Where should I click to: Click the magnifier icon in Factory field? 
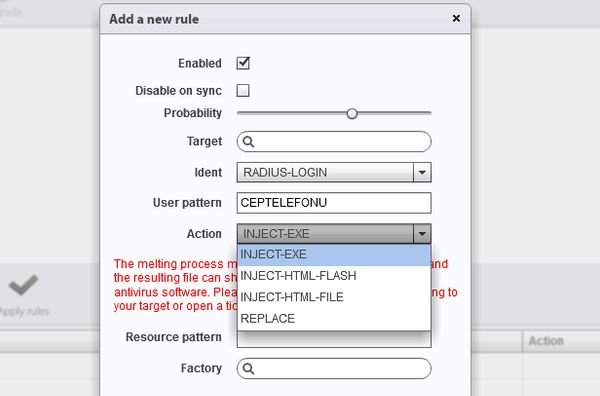pos(248,368)
